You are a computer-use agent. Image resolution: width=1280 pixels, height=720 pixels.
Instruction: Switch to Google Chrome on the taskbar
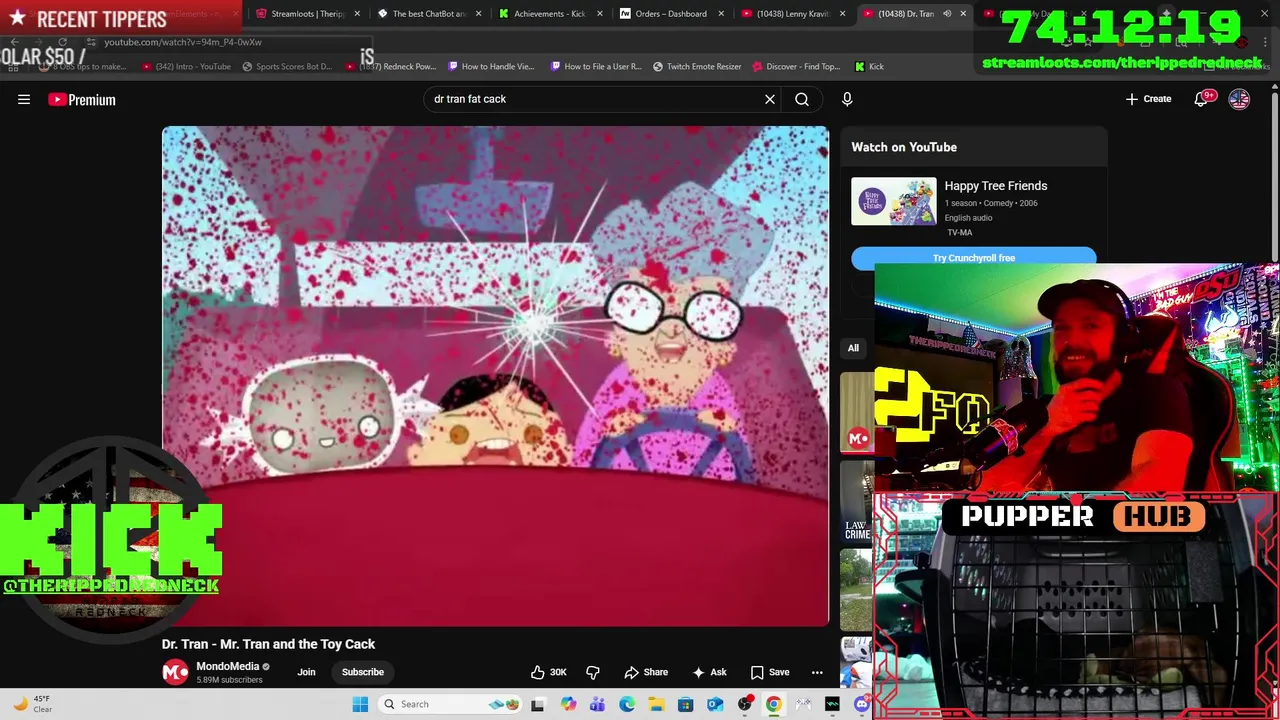pos(774,704)
